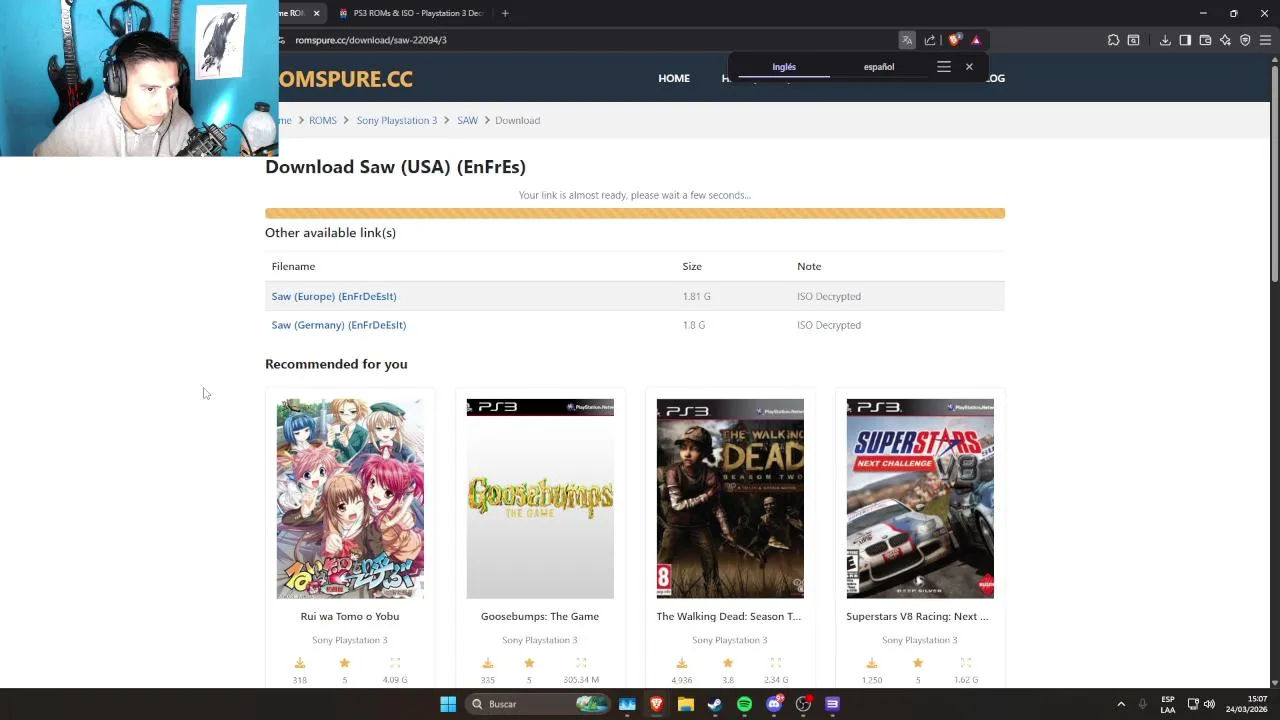
Task: Click 'Goosebumps: The Game' title text
Action: point(540,616)
